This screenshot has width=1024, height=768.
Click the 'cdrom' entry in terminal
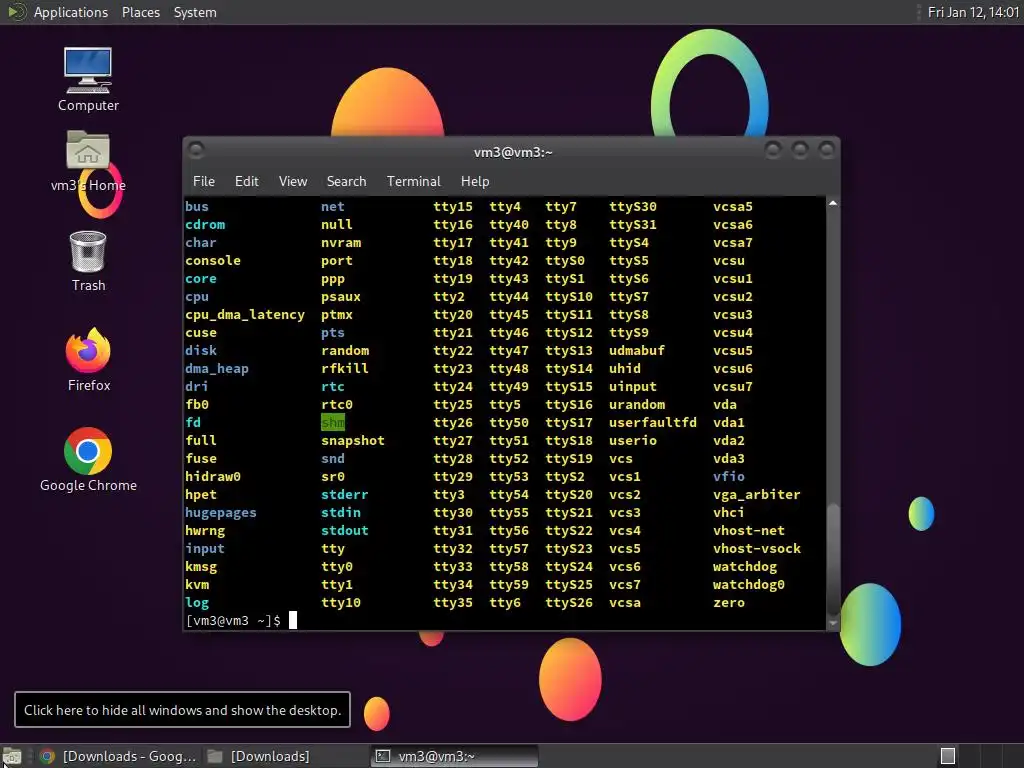click(205, 225)
